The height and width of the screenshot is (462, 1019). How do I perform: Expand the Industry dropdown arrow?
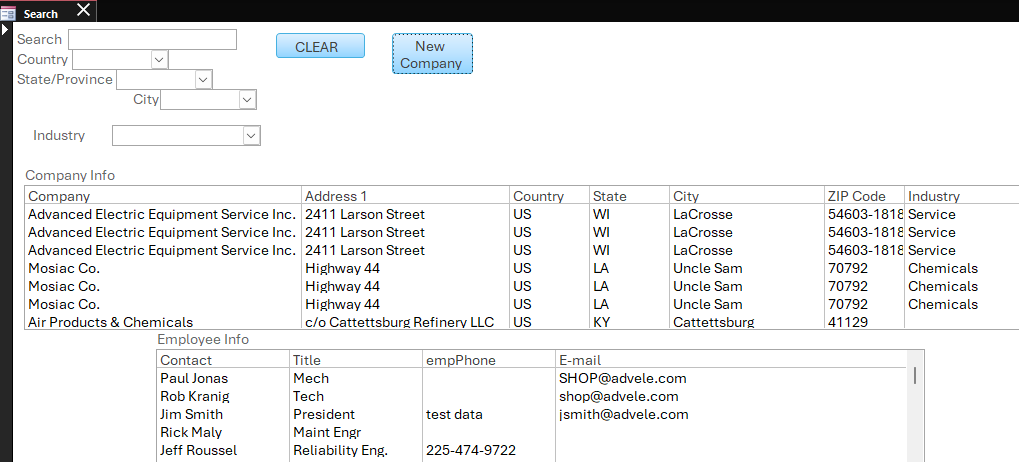point(252,136)
